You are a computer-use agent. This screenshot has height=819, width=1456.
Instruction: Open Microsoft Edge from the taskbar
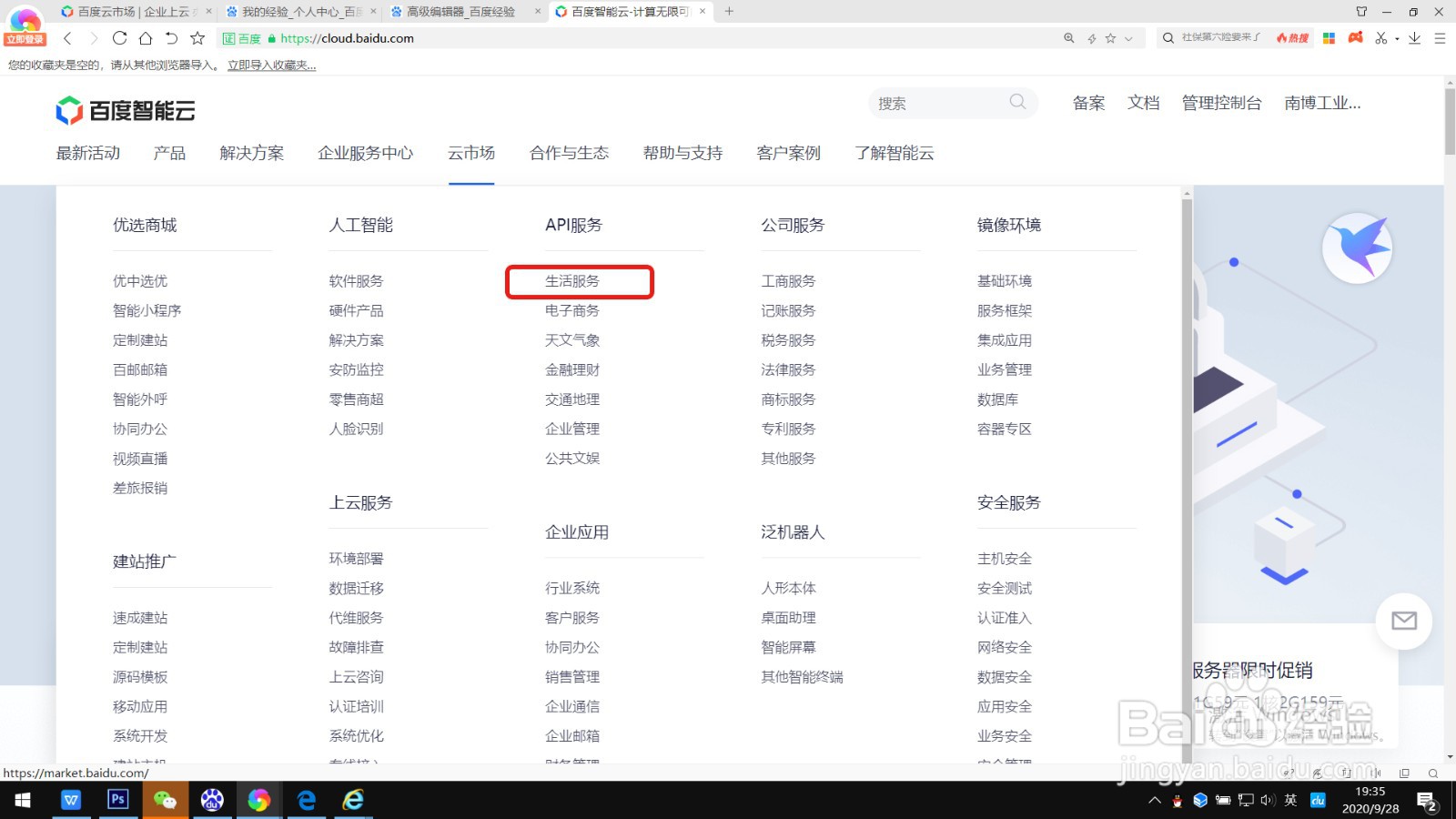click(307, 800)
